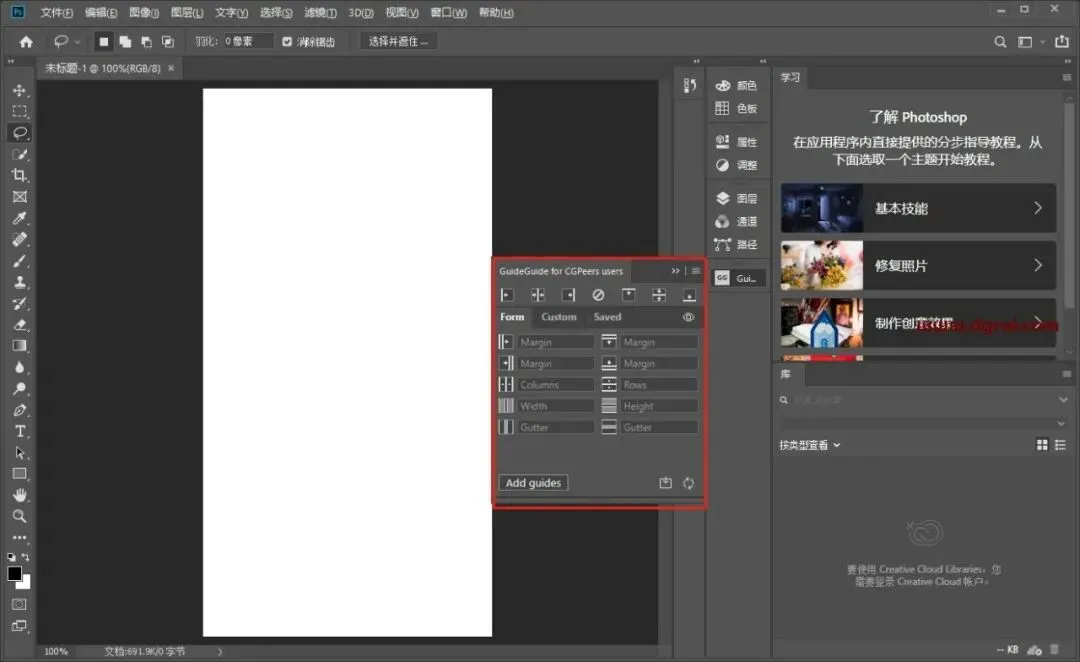This screenshot has height=662, width=1080.
Task: Select the Dodge tool
Action: (19, 389)
